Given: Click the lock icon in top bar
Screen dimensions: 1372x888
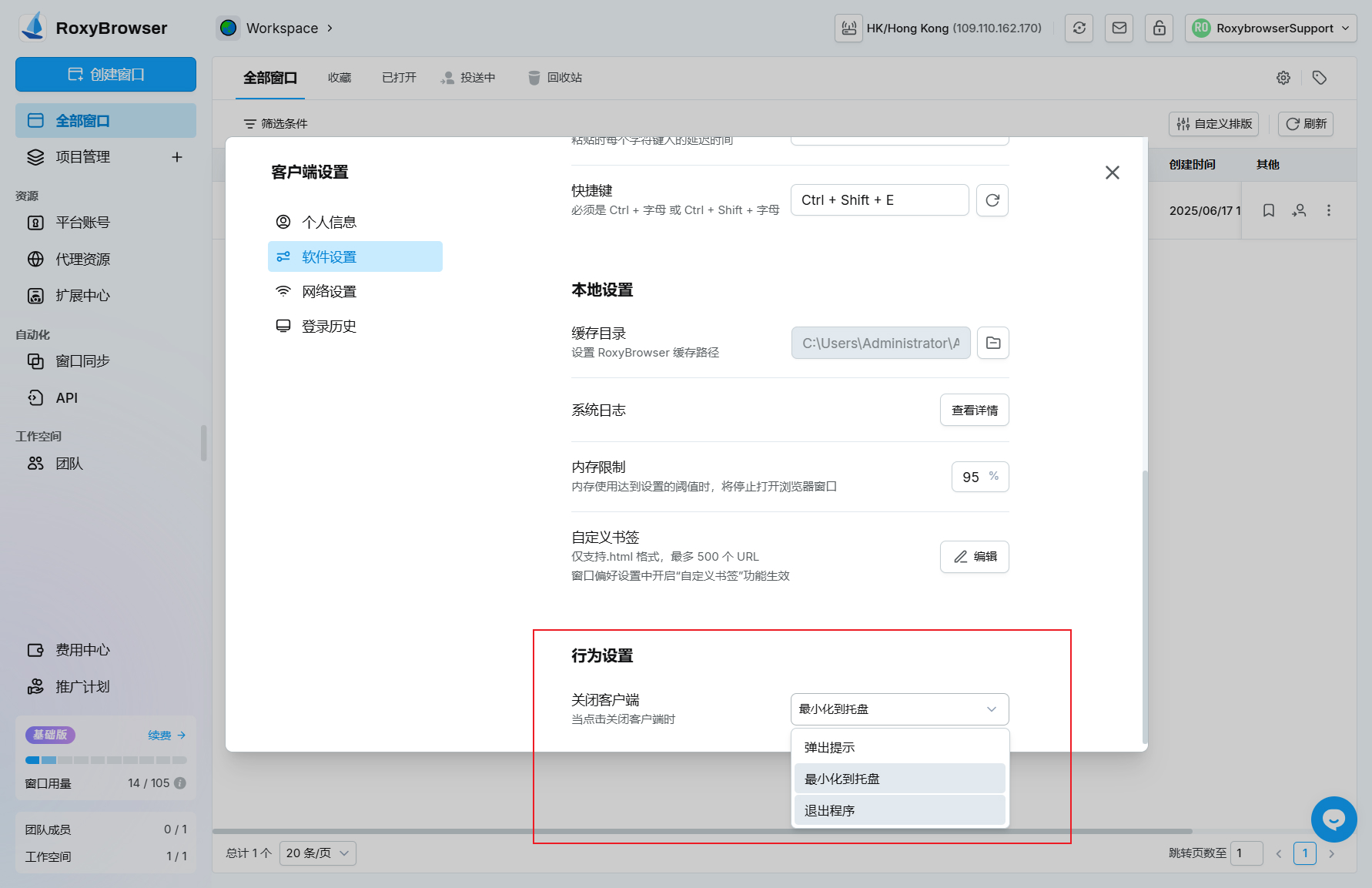Looking at the screenshot, I should point(1159,28).
